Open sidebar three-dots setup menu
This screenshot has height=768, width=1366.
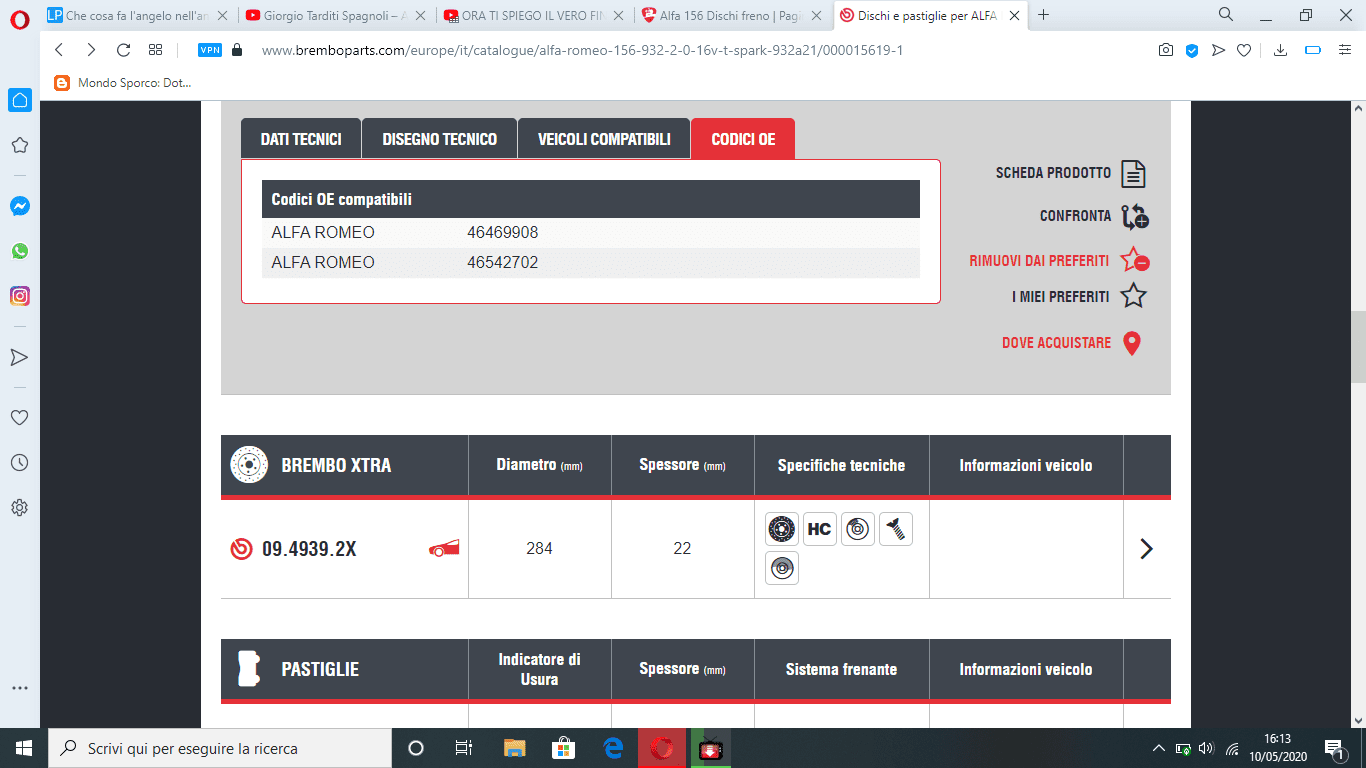[x=19, y=688]
